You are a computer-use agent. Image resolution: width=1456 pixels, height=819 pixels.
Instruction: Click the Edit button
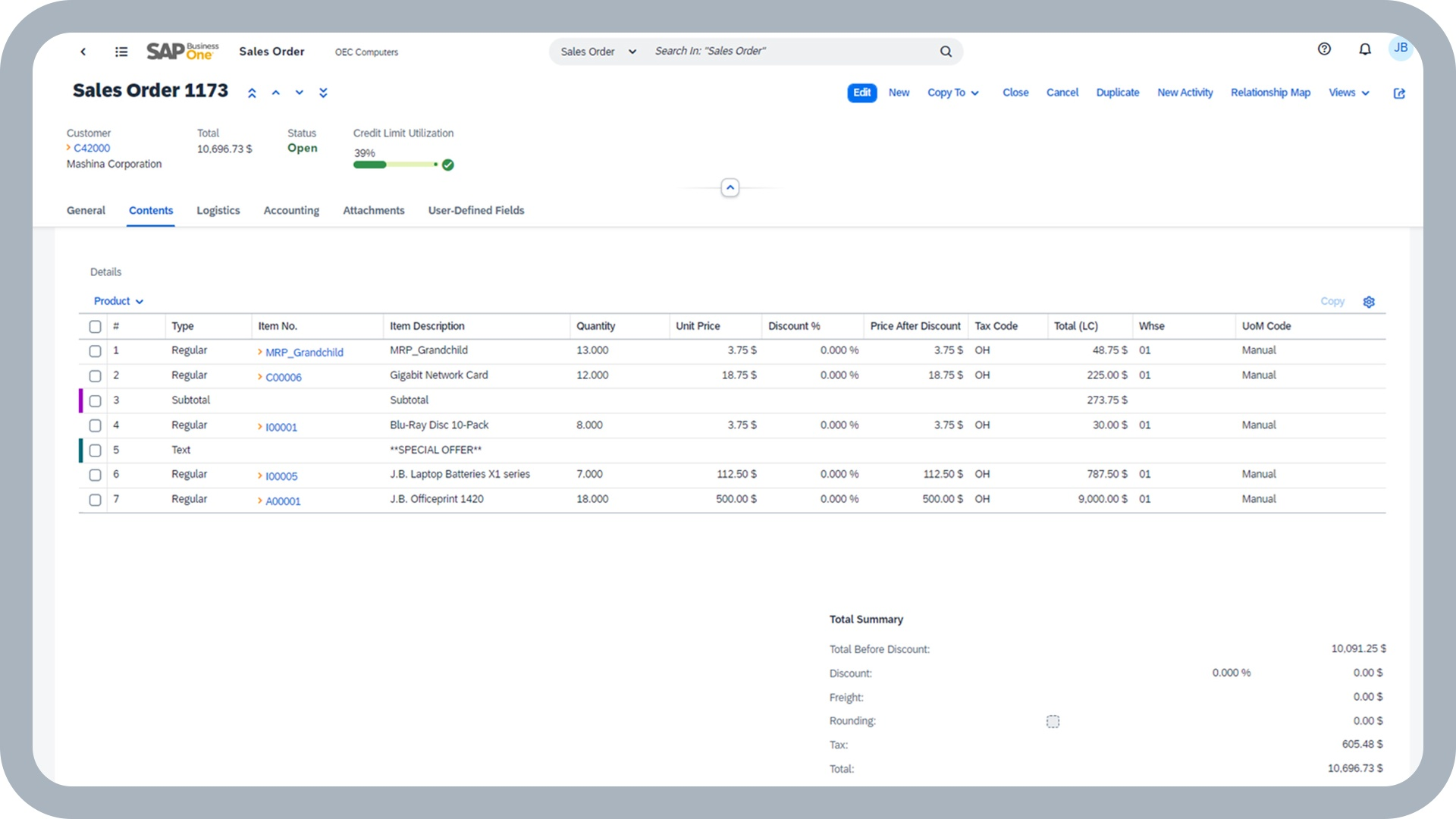(861, 93)
